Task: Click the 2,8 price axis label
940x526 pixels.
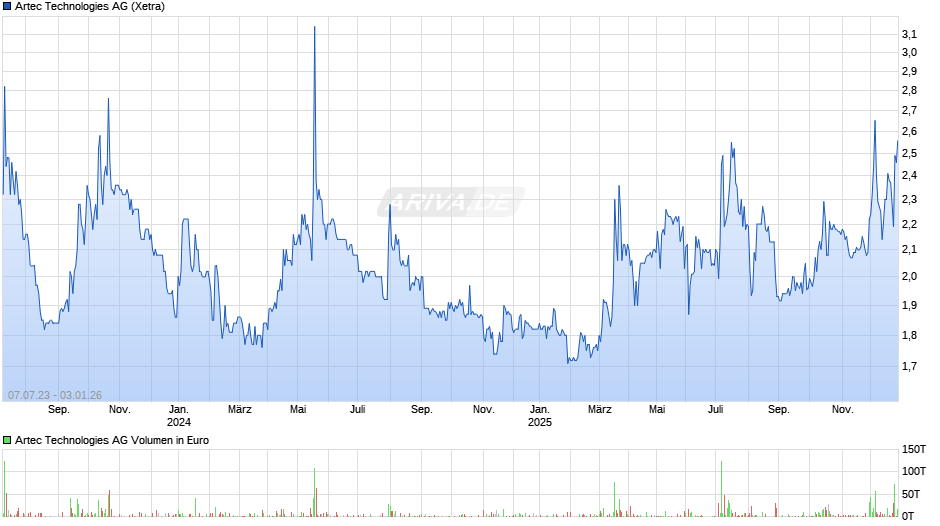Action: [909, 91]
